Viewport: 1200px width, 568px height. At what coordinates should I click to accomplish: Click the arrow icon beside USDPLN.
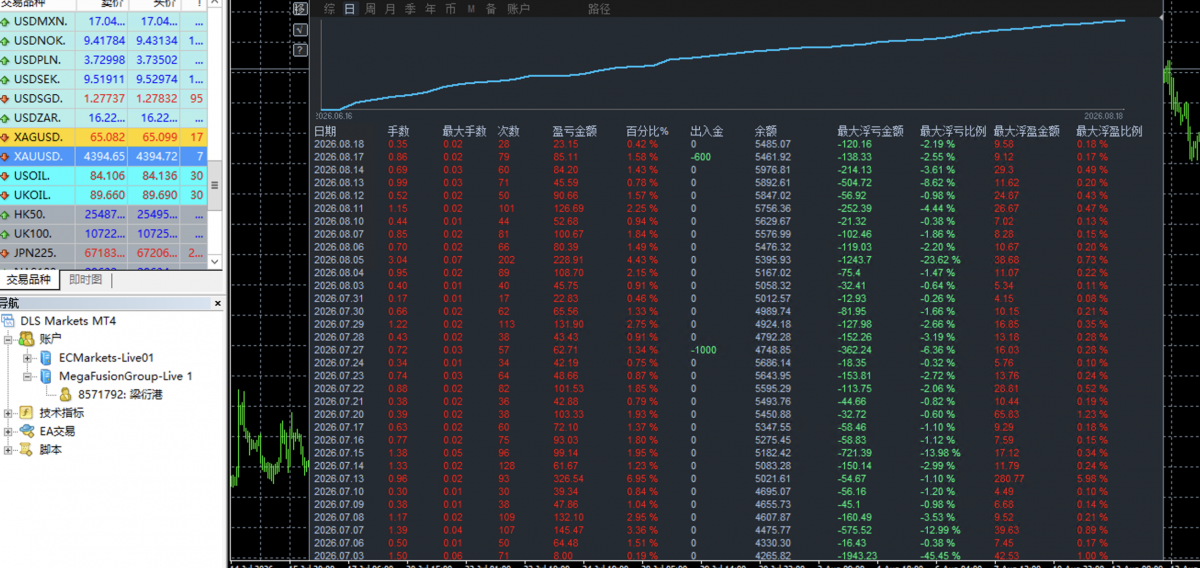coord(5,60)
